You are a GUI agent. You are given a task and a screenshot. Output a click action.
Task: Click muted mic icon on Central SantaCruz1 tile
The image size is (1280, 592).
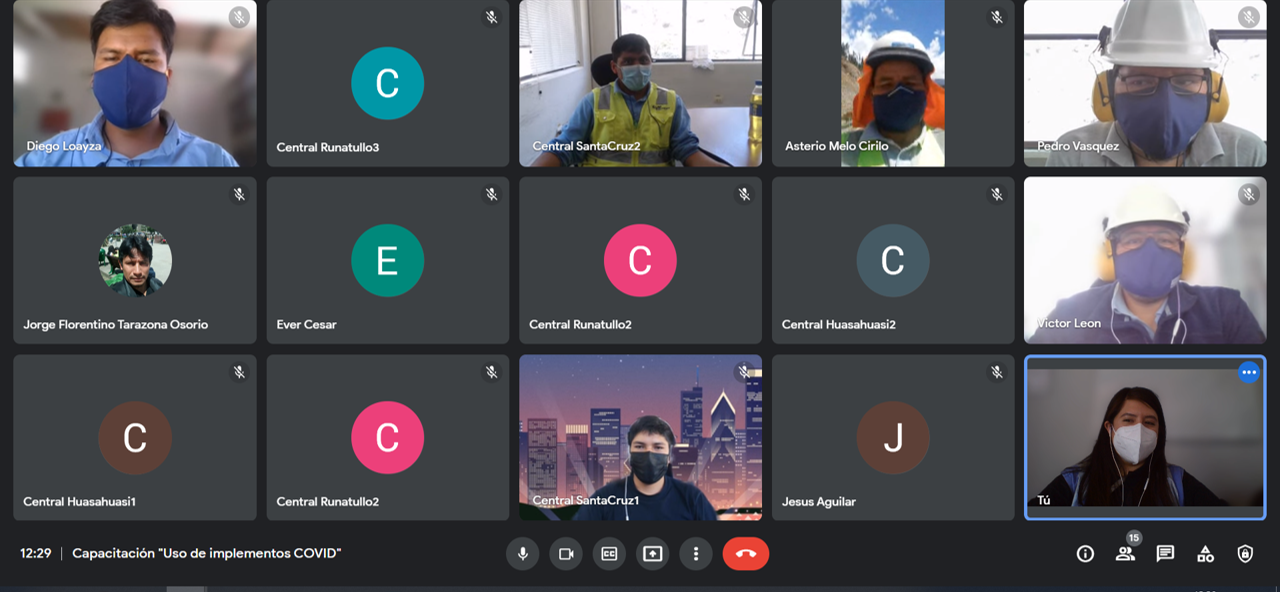click(744, 372)
